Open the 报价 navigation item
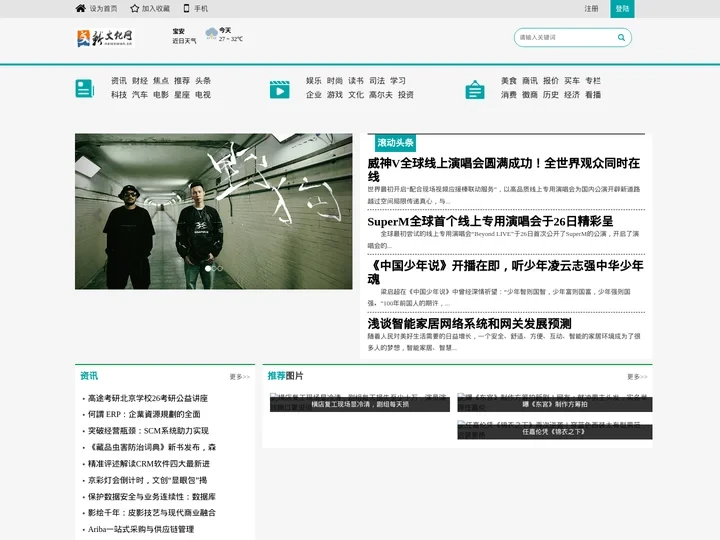This screenshot has height=540, width=720. [x=551, y=81]
